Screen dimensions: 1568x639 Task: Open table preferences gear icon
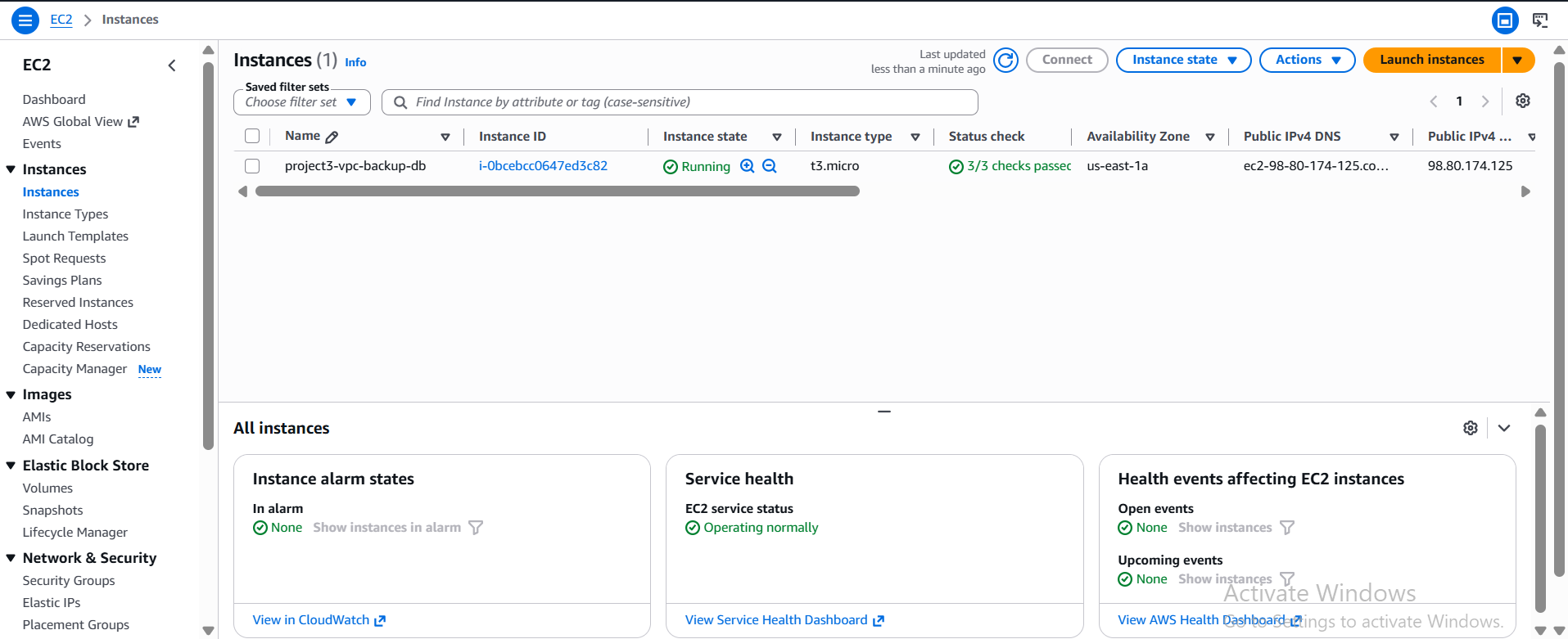click(1523, 101)
